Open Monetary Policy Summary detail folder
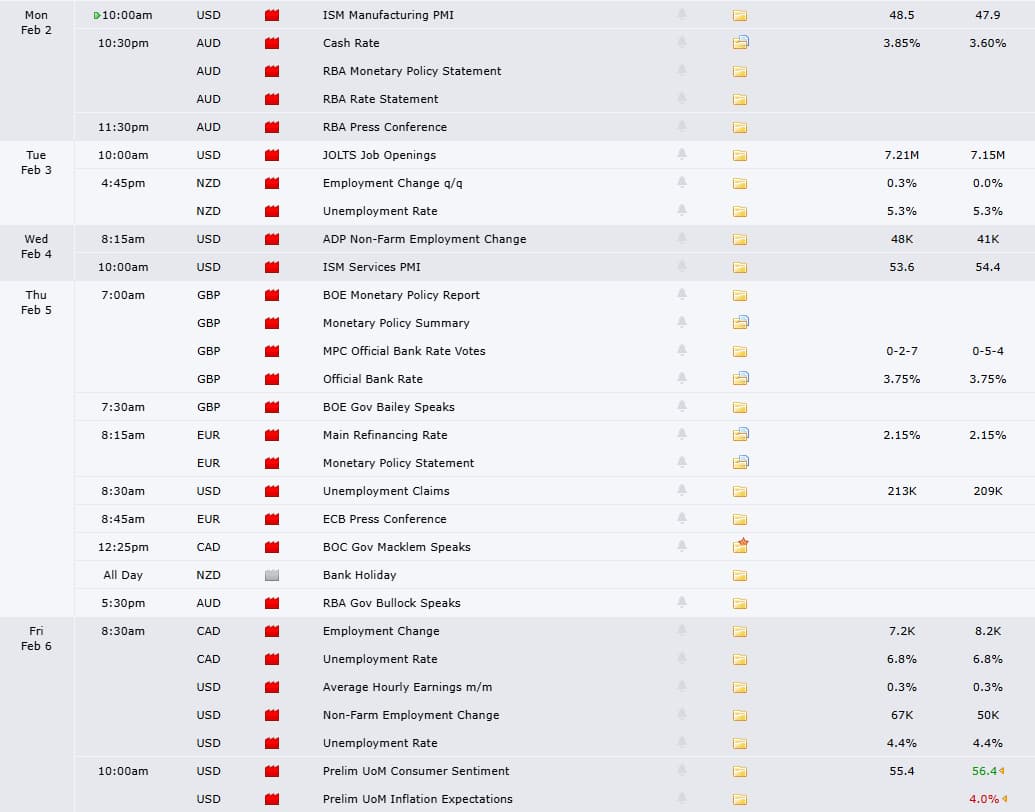The image size is (1035, 812). (740, 323)
